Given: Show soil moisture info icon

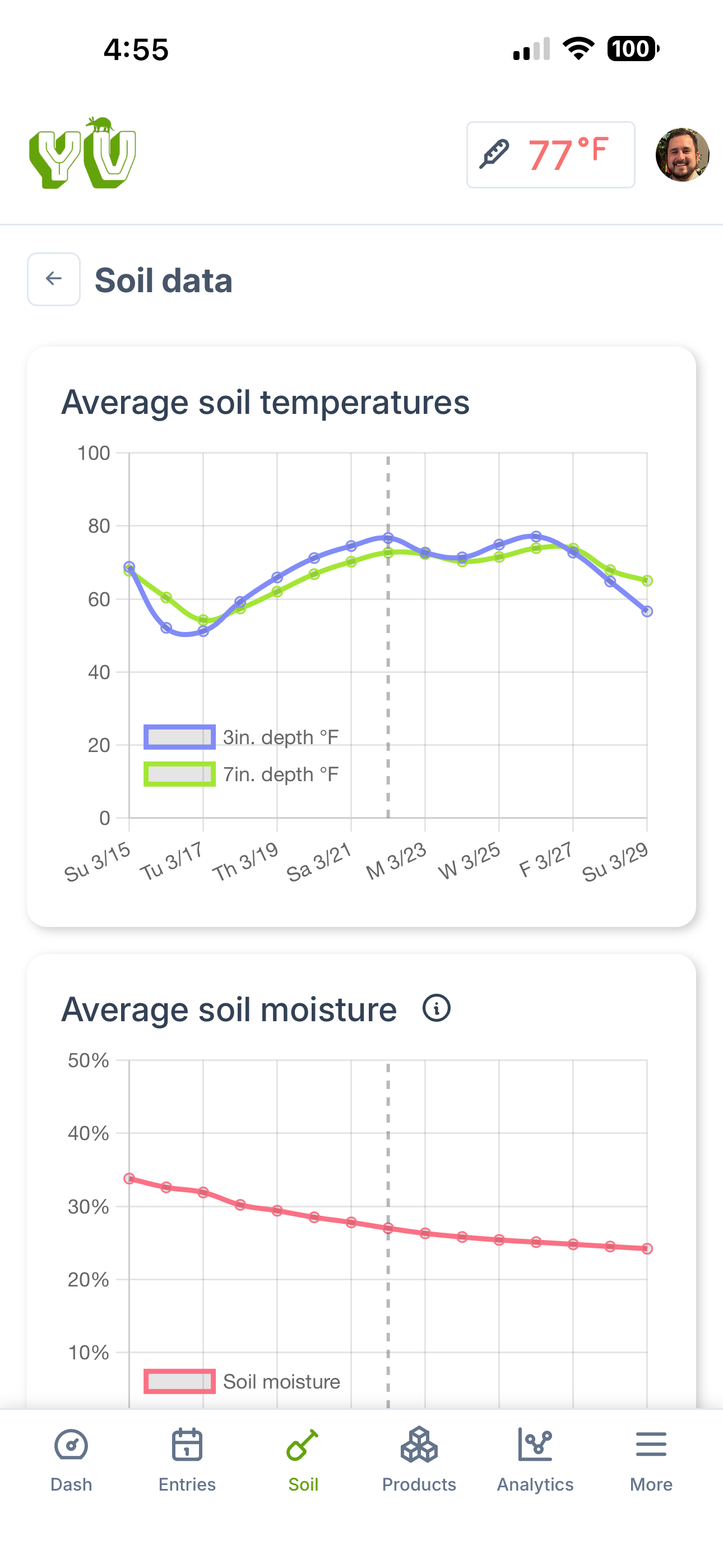Looking at the screenshot, I should 437,1008.
